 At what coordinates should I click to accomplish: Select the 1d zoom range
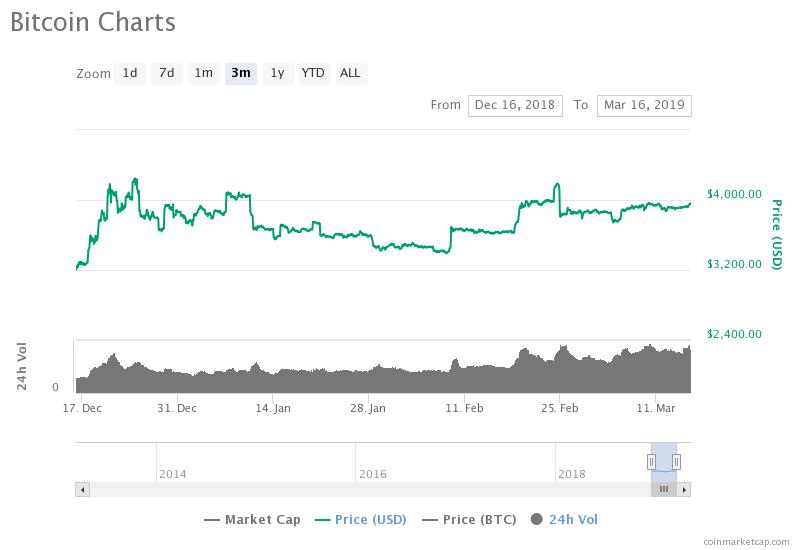[130, 73]
